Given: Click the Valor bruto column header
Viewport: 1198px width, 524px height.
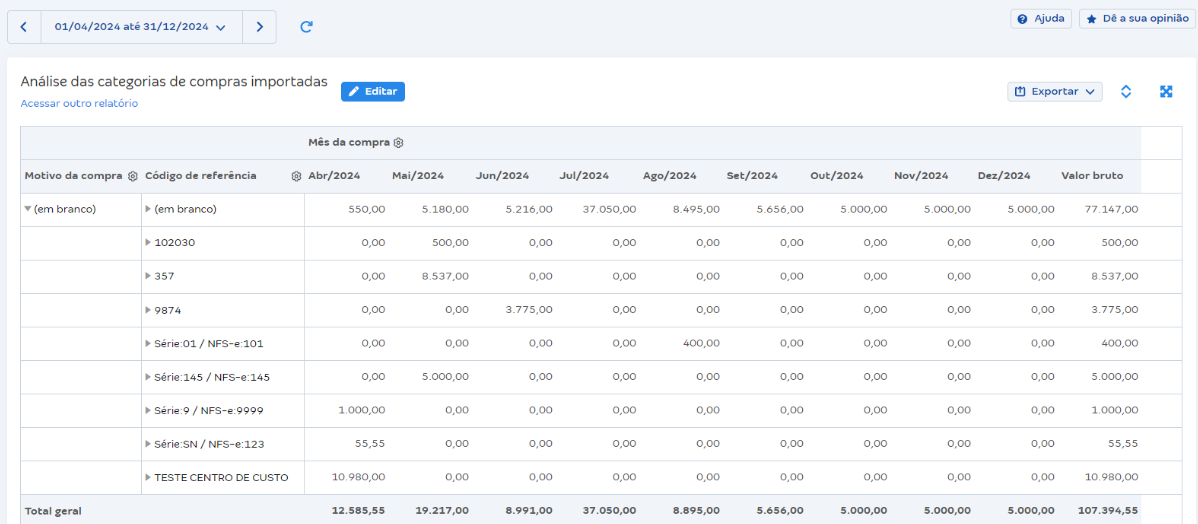Looking at the screenshot, I should point(1091,176).
